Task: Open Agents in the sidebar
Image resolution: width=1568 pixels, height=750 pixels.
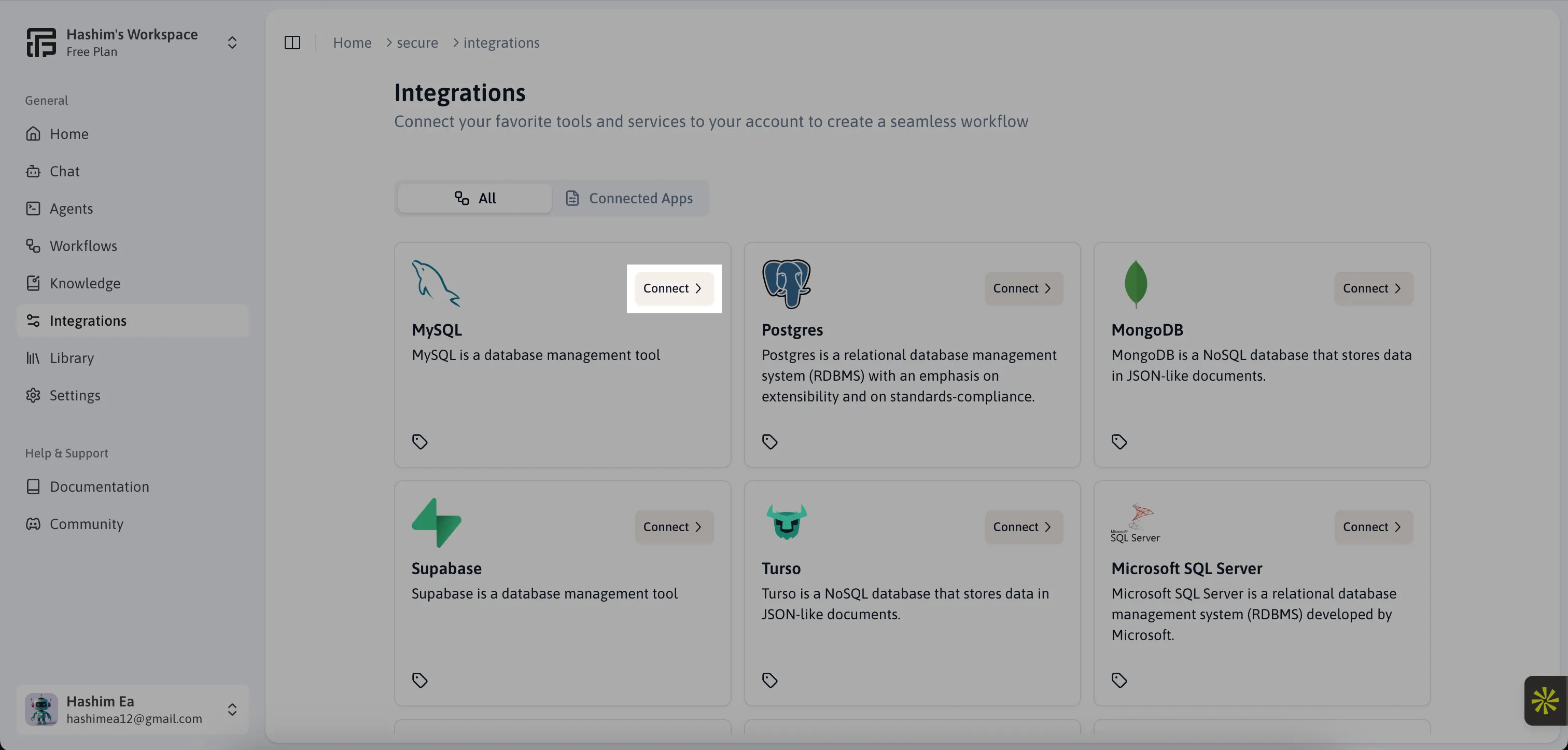Action: click(x=133, y=208)
